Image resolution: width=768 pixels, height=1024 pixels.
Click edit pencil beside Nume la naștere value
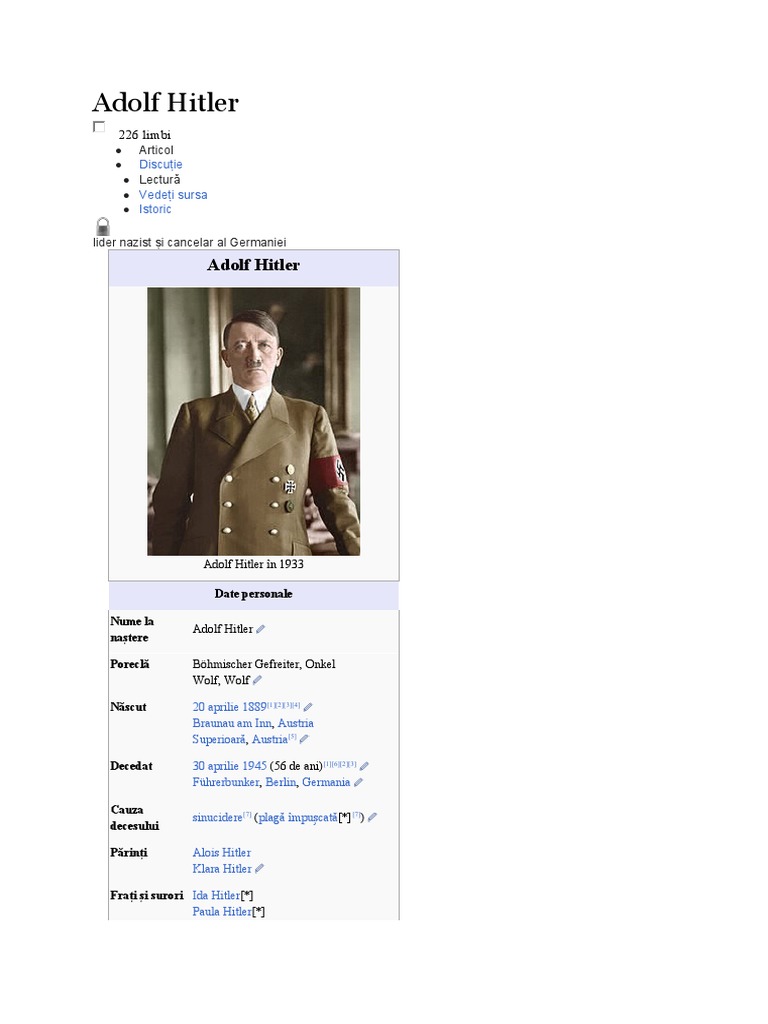[261, 629]
